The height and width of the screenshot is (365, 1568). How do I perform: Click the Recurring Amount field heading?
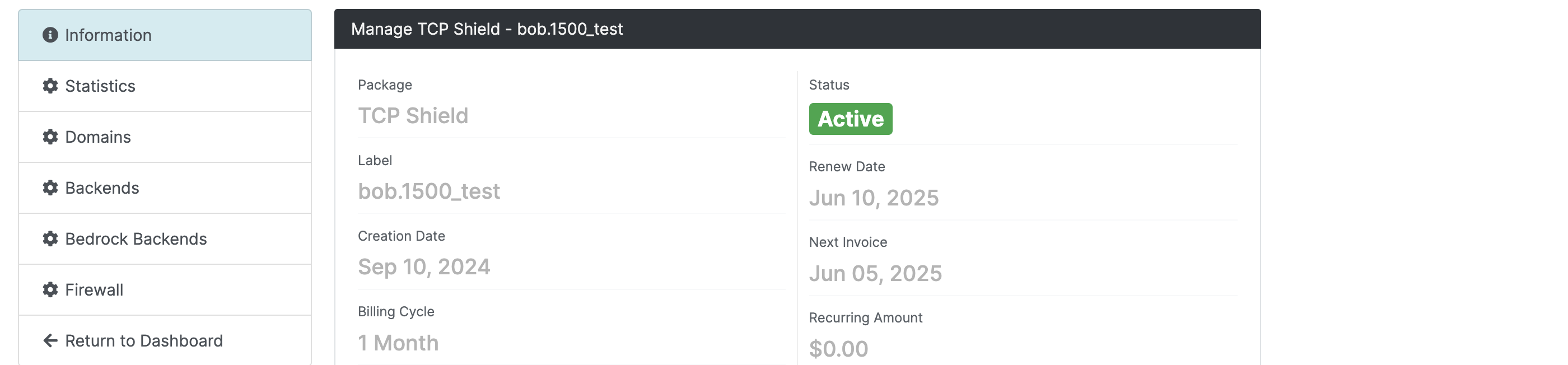pos(866,318)
